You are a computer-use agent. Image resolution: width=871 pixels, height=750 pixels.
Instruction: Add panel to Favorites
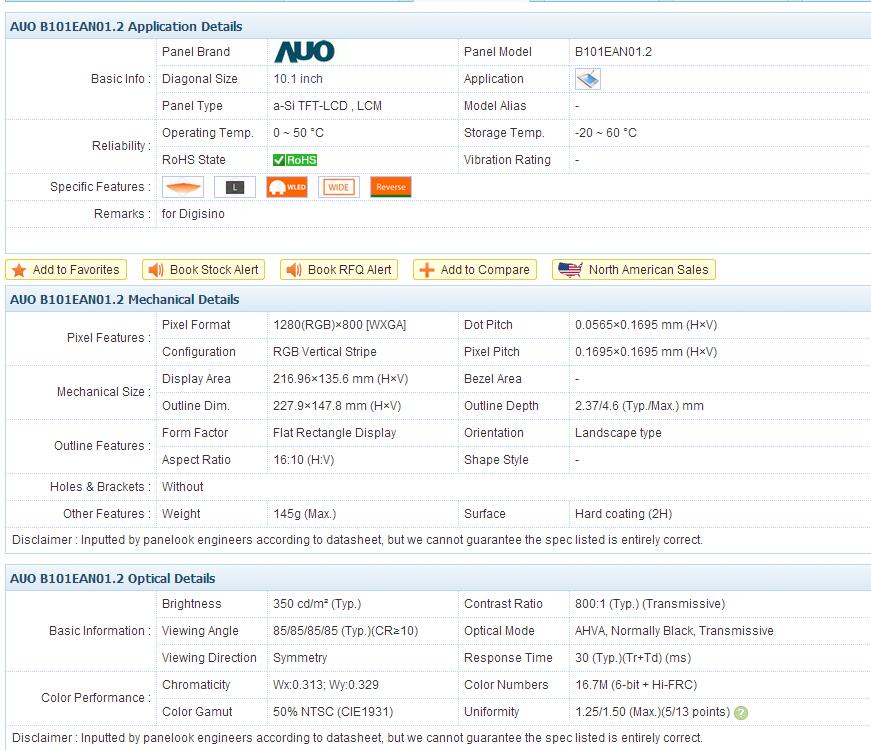point(66,270)
